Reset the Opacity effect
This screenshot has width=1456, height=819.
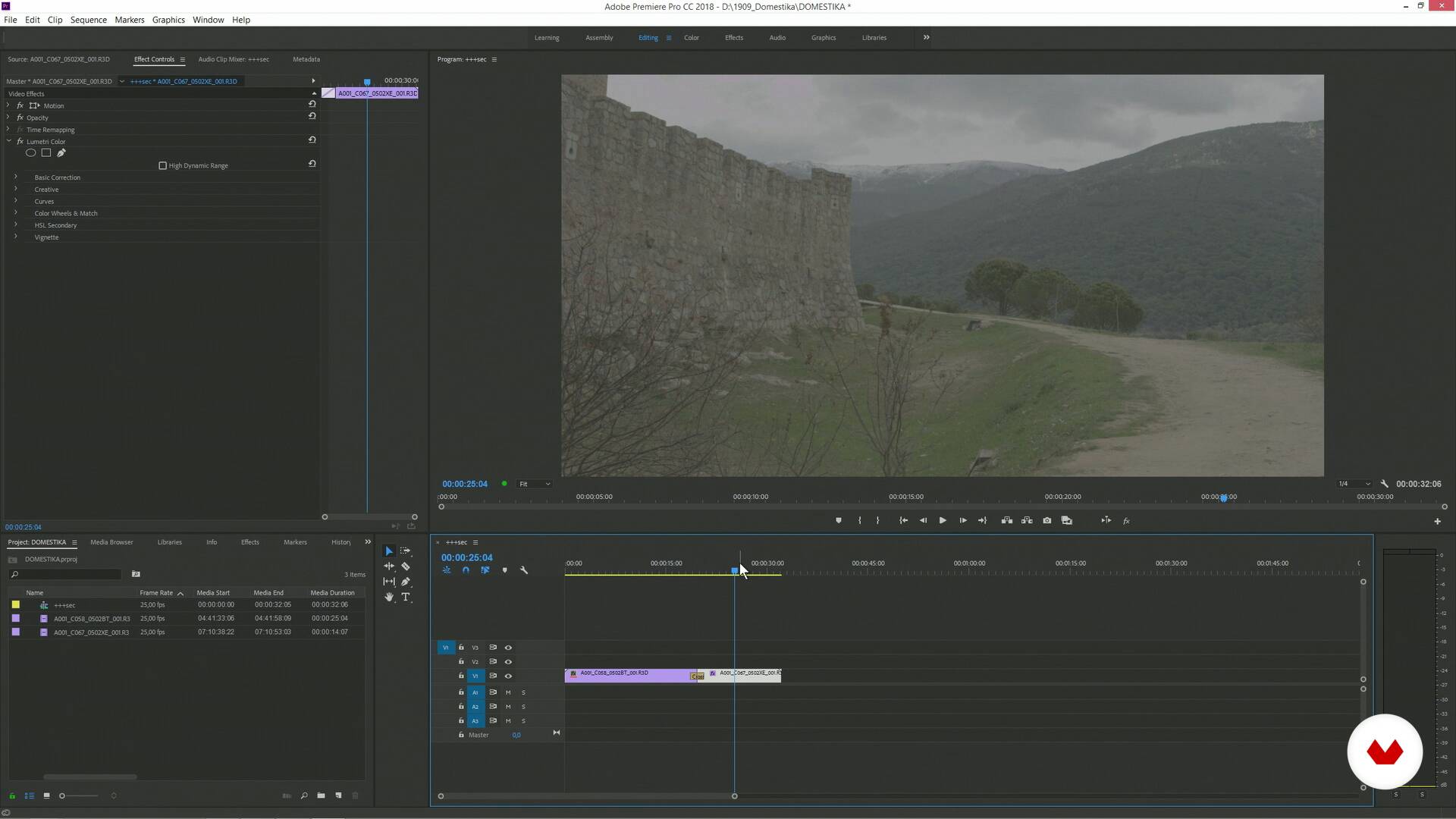click(x=312, y=116)
